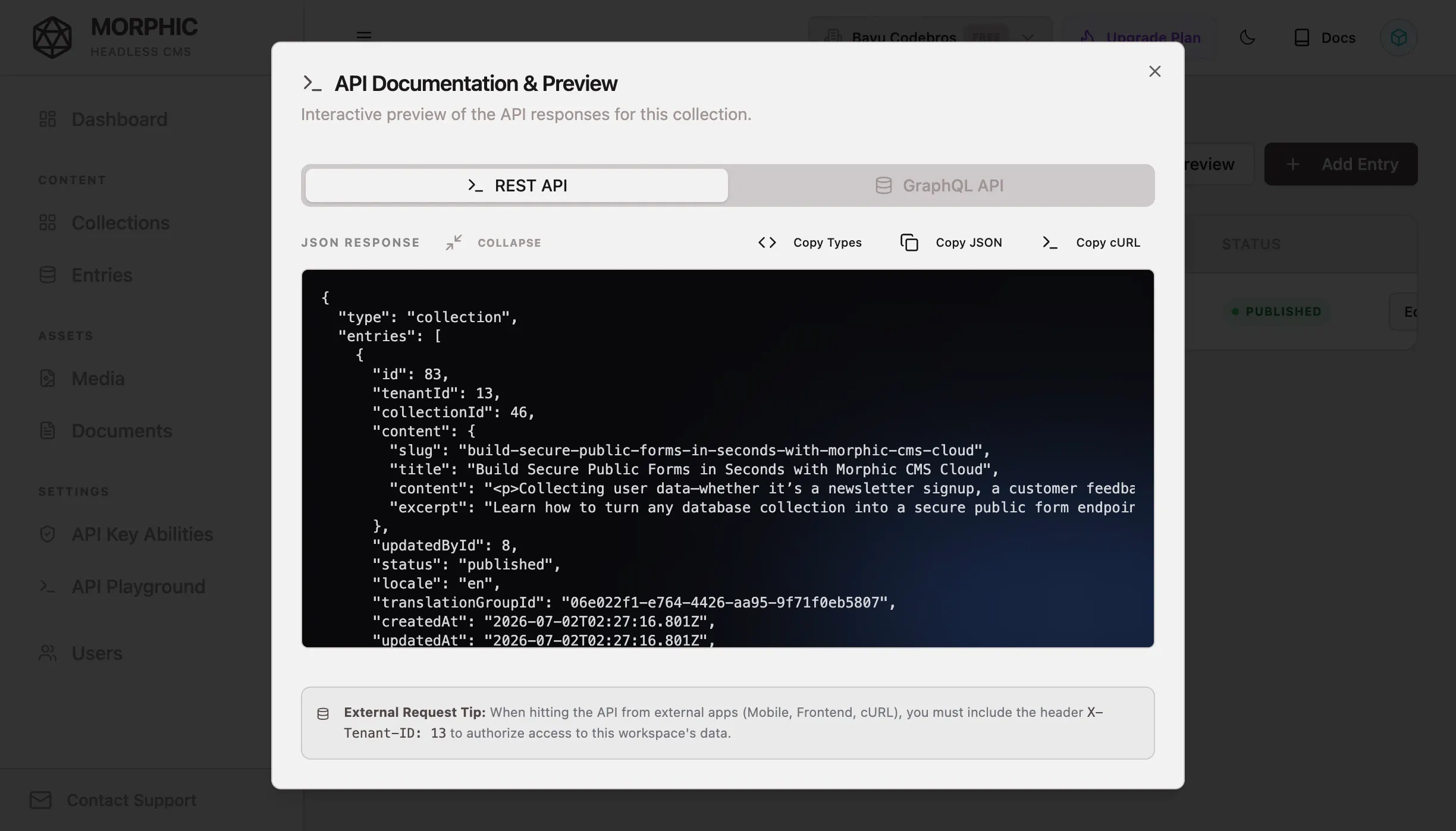Image resolution: width=1456 pixels, height=831 pixels.
Task: Collapse the JSON response
Action: click(x=494, y=243)
